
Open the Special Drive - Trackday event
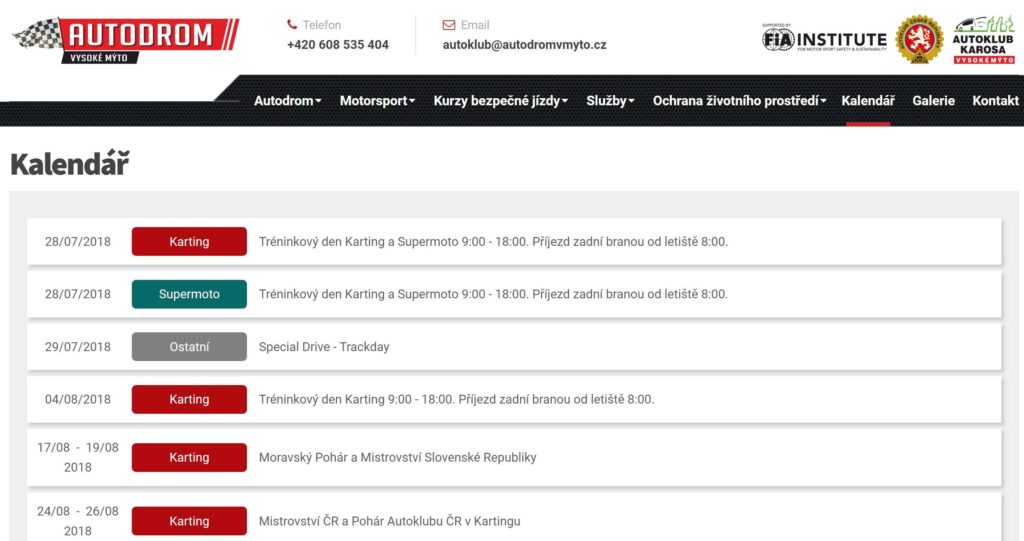click(324, 347)
